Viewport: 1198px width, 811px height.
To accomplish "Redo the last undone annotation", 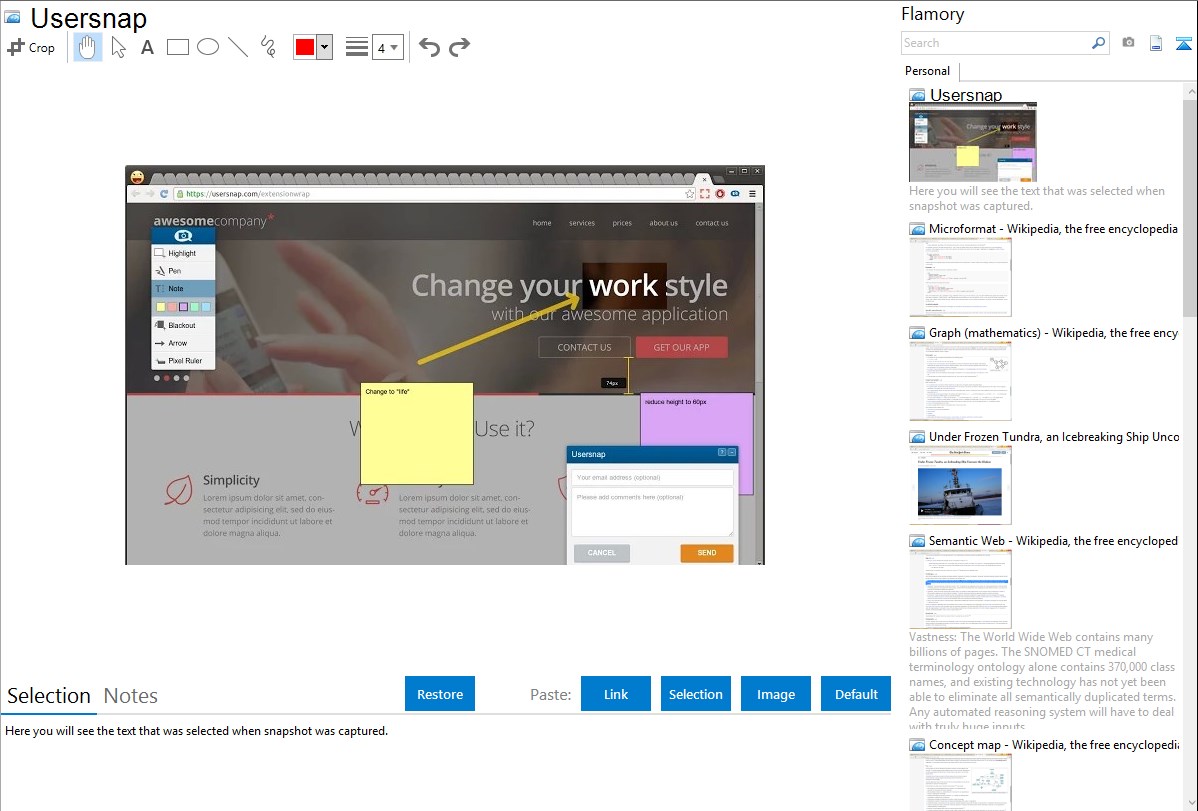I will [x=459, y=47].
